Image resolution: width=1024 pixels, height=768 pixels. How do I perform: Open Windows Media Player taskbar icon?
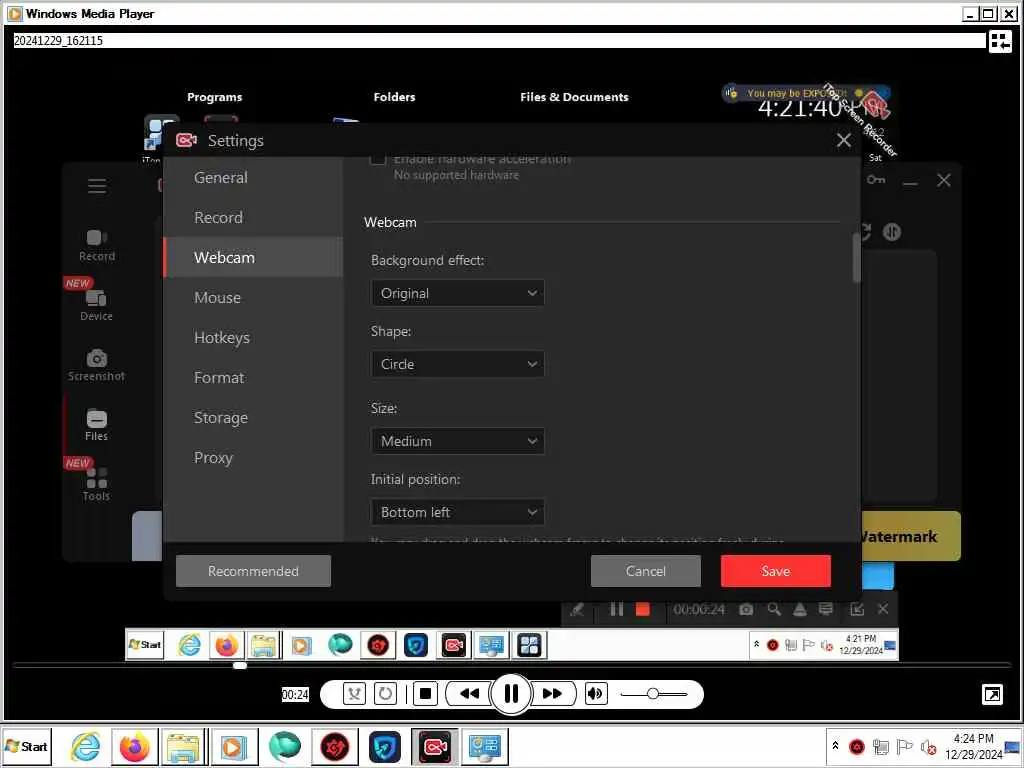pos(232,746)
